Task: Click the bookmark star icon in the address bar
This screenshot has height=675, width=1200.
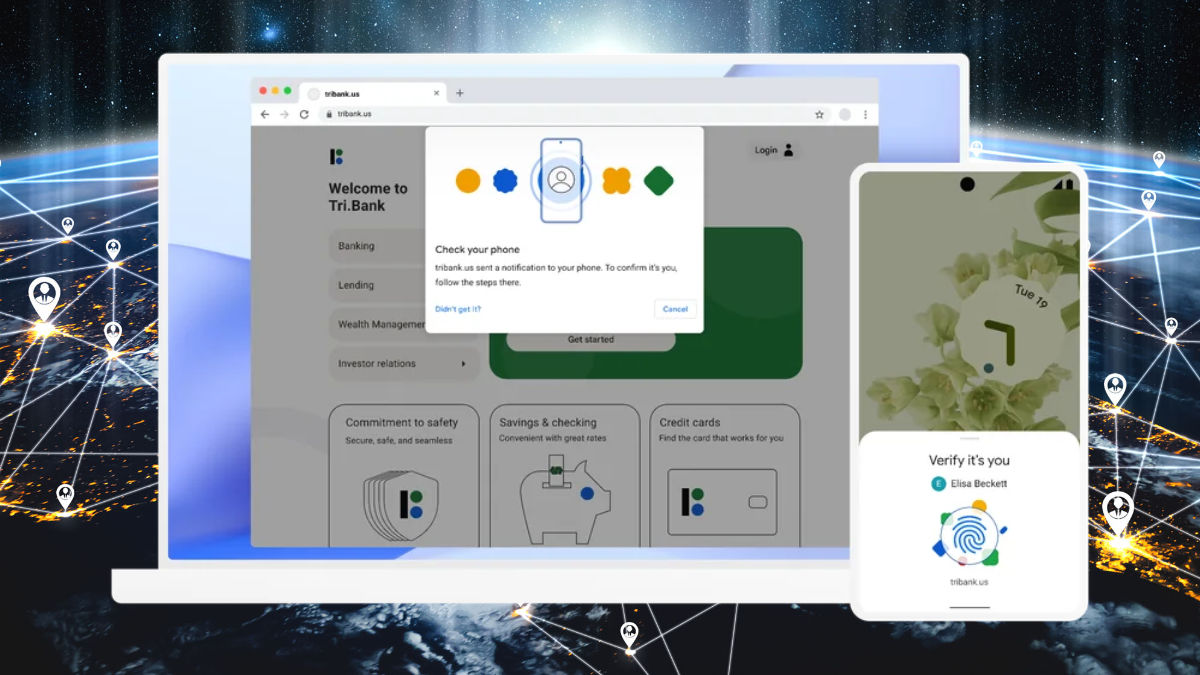Action: click(821, 114)
